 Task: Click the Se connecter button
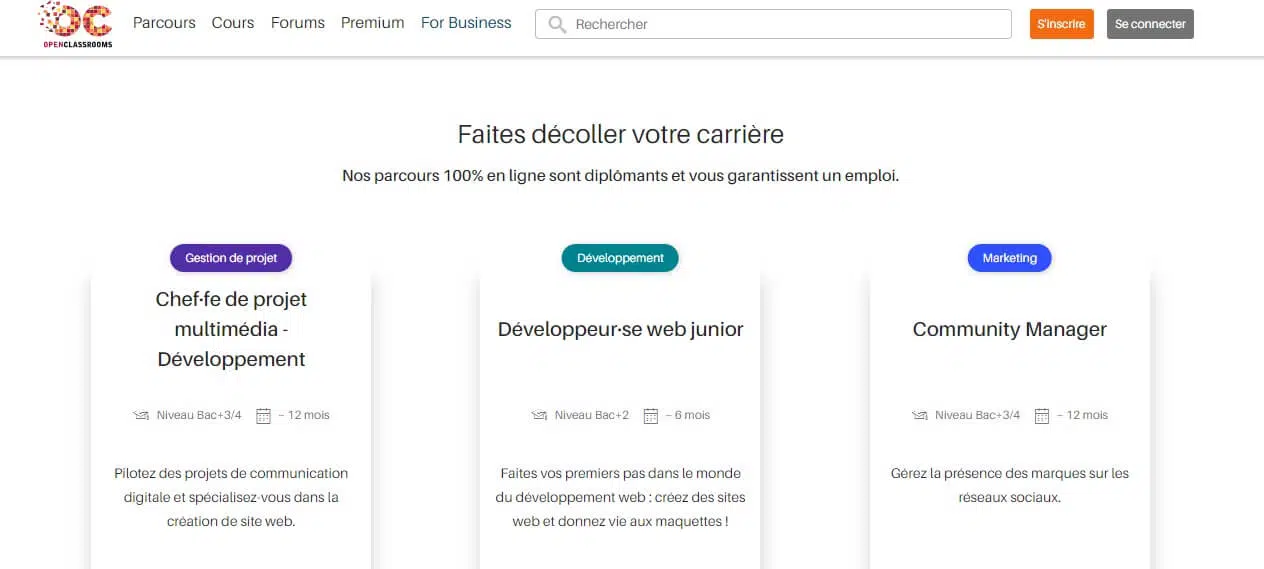tap(1150, 24)
